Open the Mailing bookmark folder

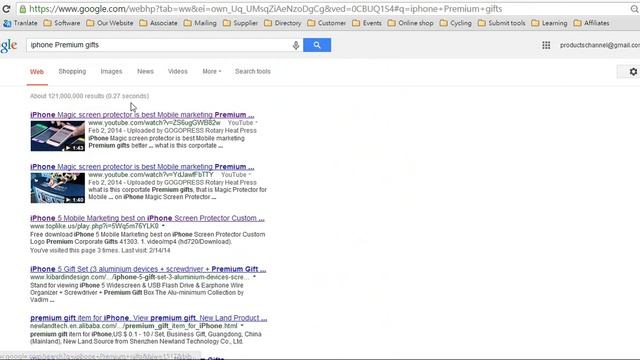[200, 23]
